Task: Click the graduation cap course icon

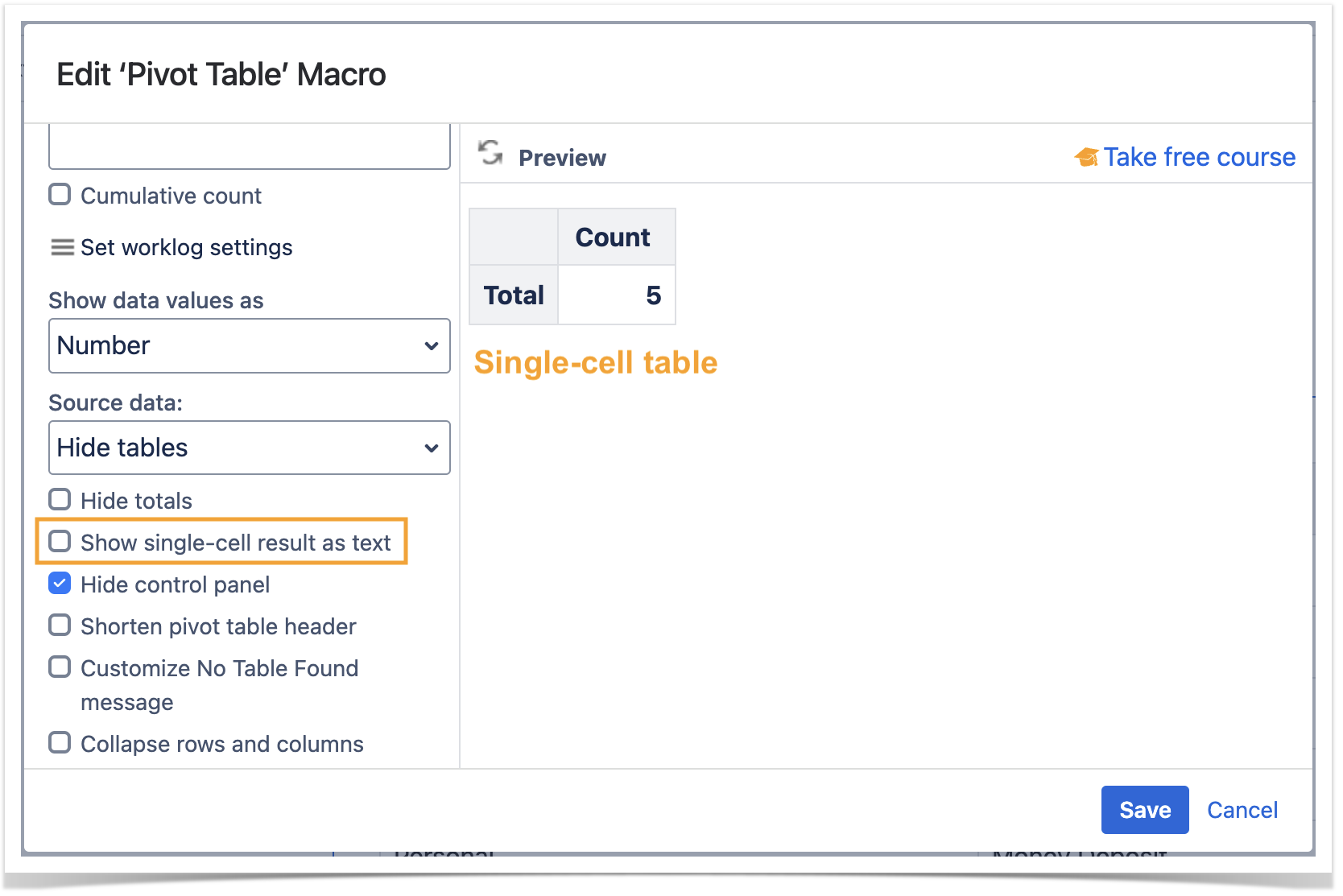Action: click(1086, 158)
